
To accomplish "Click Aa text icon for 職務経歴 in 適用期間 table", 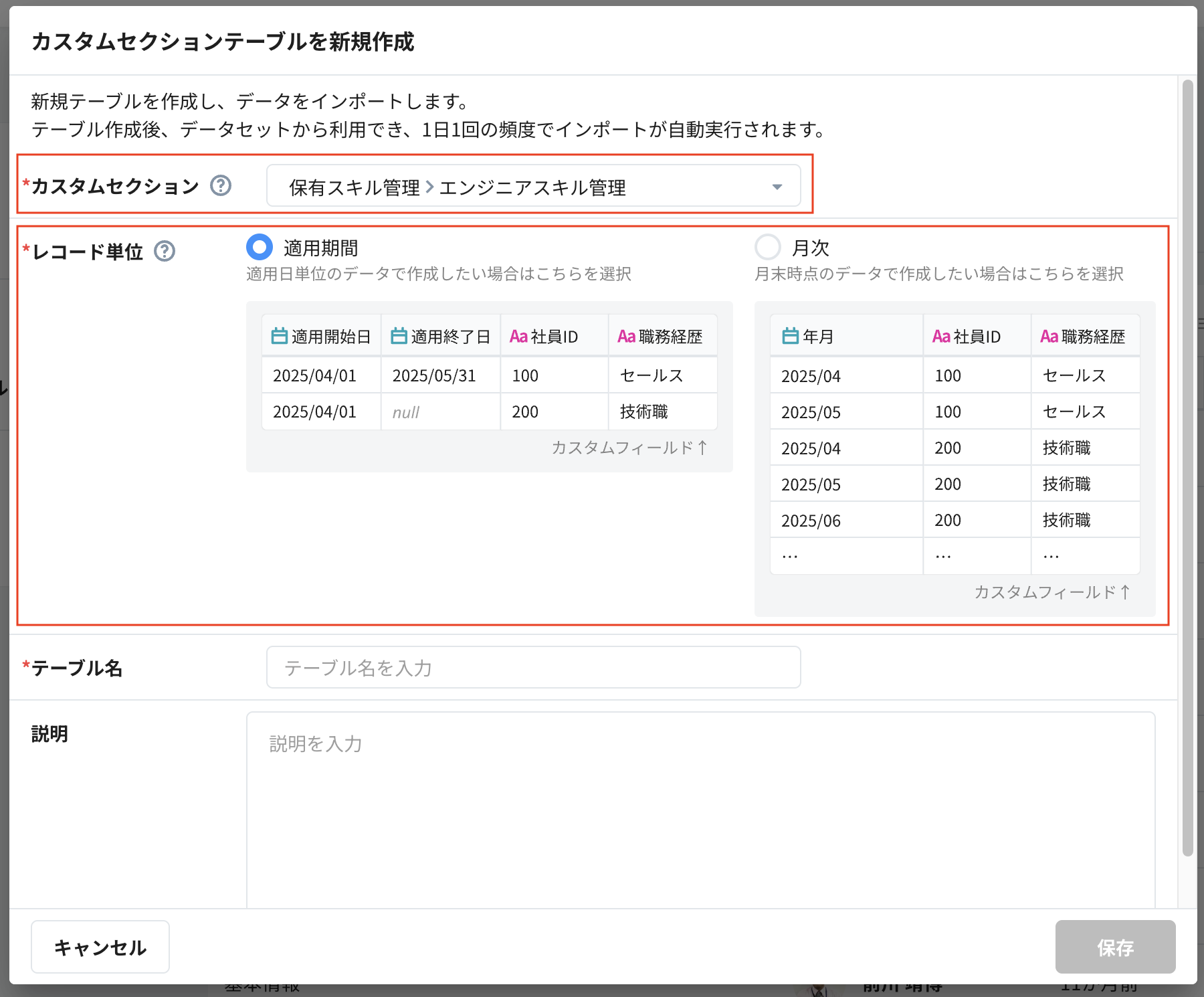I will [626, 337].
